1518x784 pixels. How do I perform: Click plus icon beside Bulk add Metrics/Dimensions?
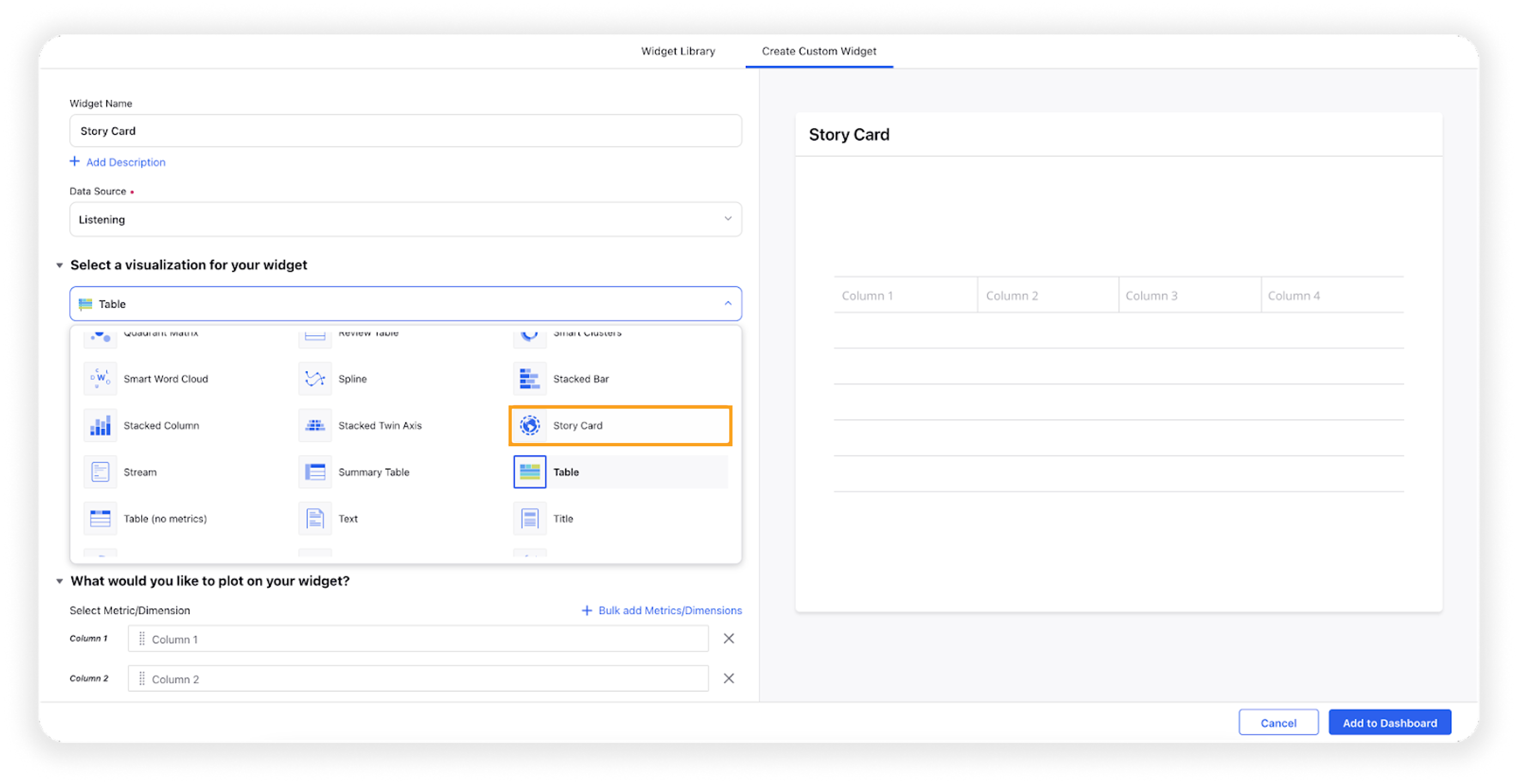[x=586, y=610]
